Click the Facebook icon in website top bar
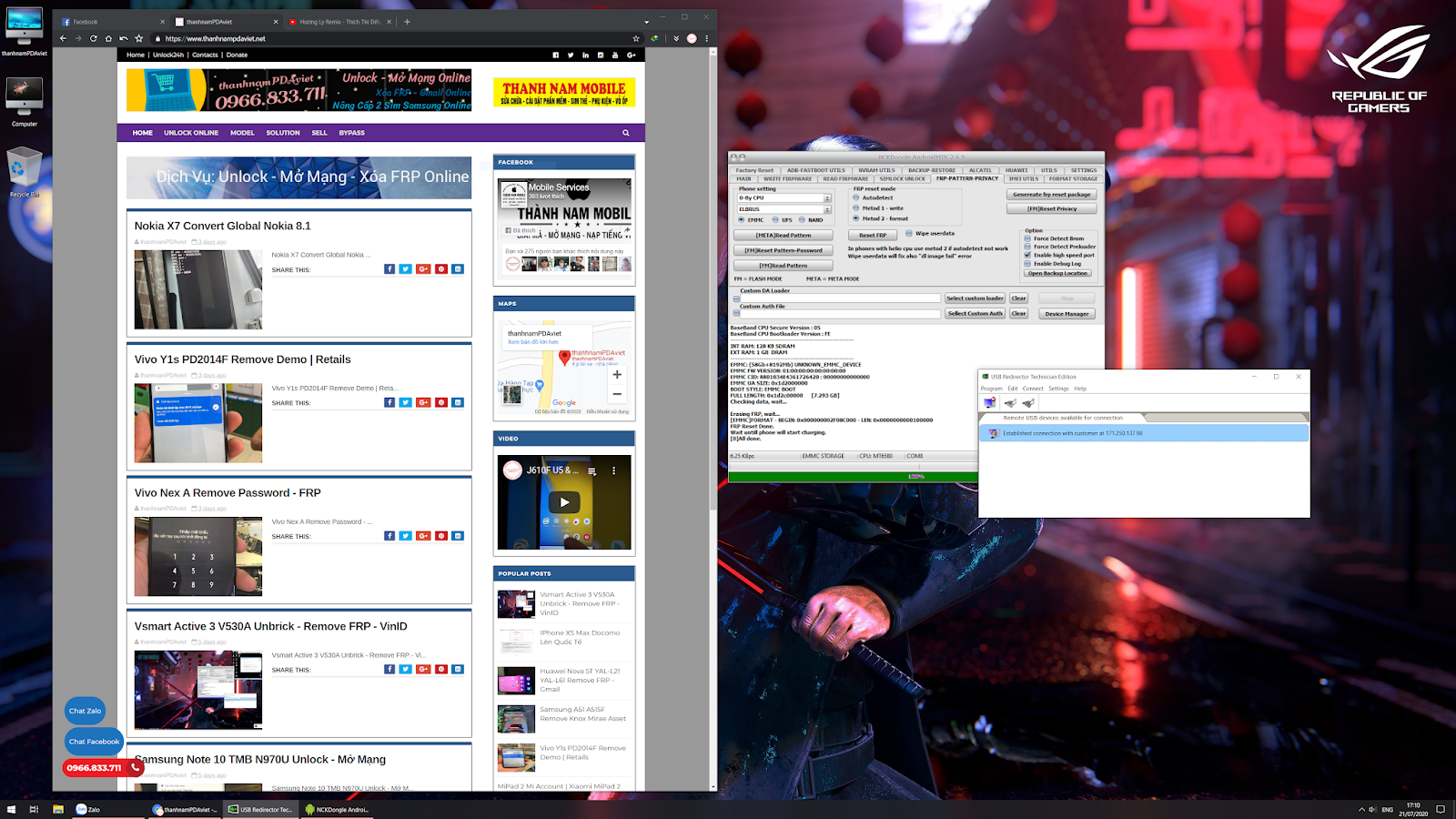 pos(555,55)
